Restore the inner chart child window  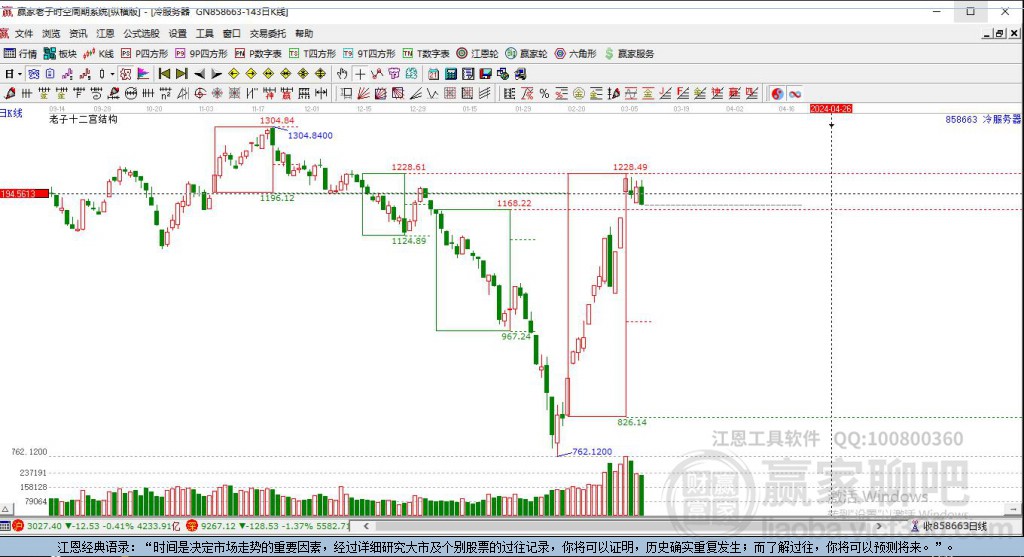(x=999, y=33)
